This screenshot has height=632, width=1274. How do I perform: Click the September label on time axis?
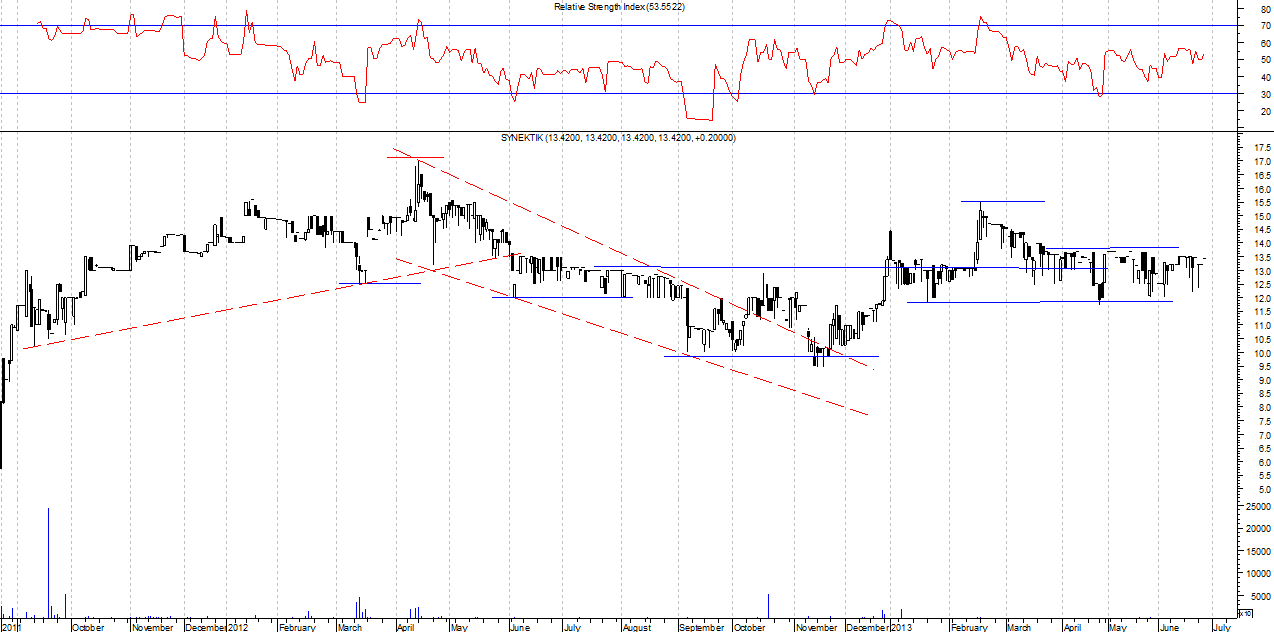[x=701, y=627]
